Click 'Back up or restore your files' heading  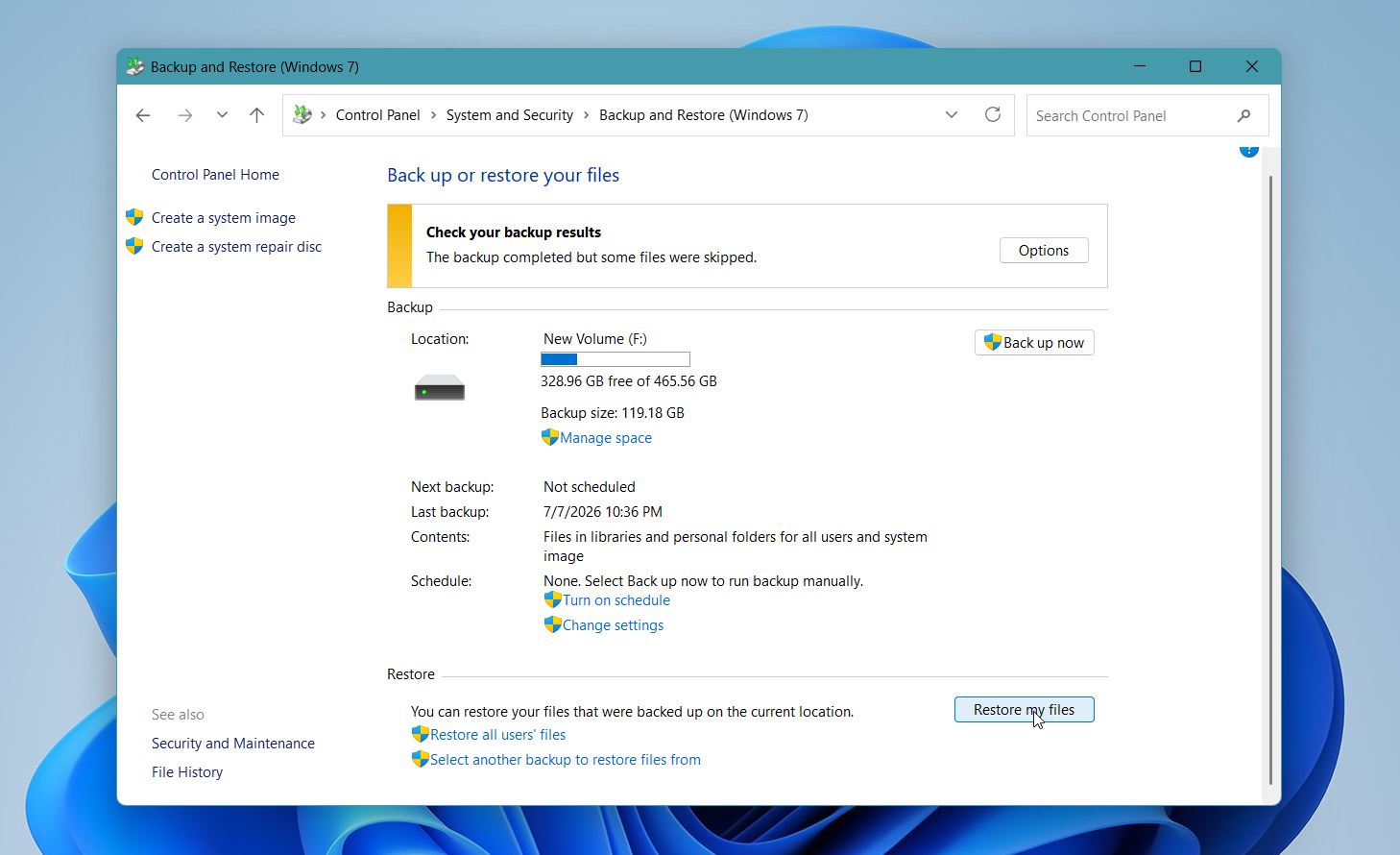point(503,176)
